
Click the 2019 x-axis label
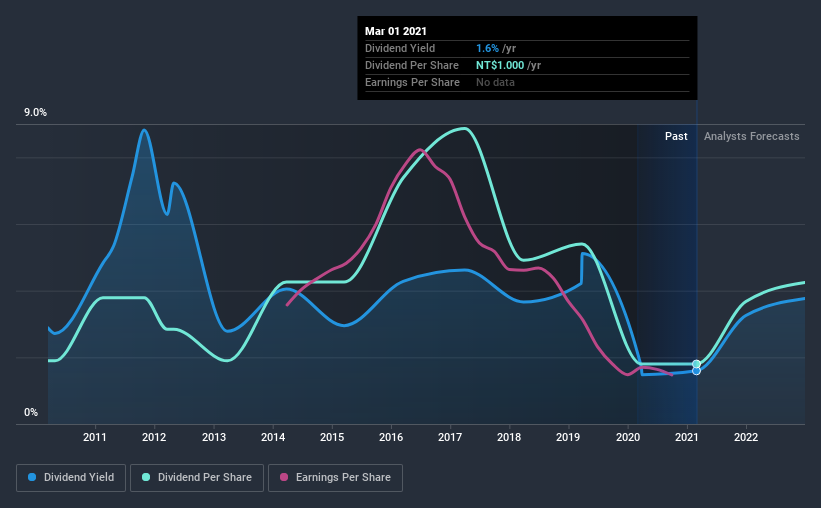coord(568,437)
